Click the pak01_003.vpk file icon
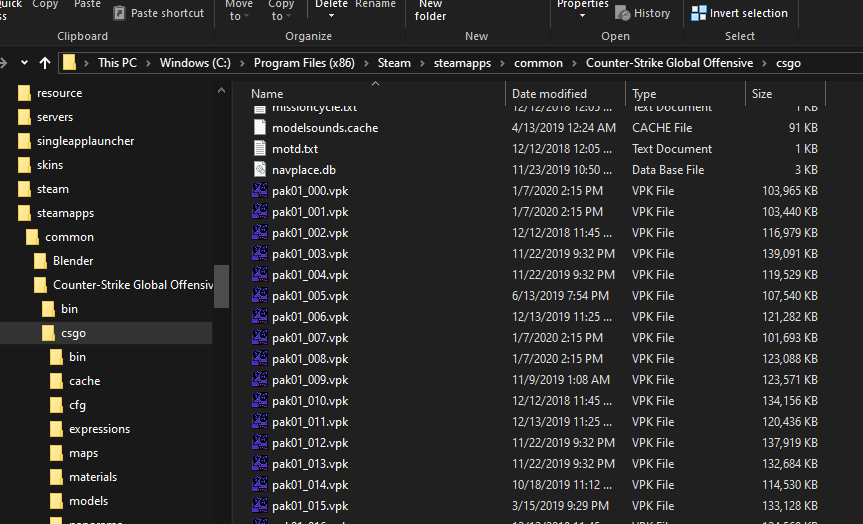Viewport: 863px width, 524px height. pos(260,253)
